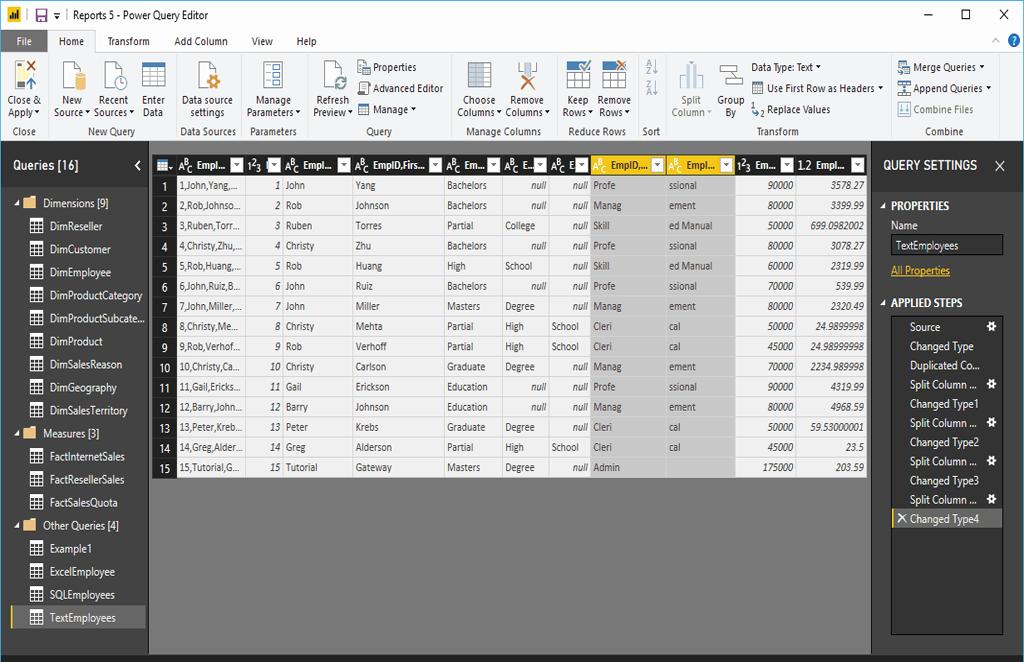Select the DimReseller query
1024x662 pixels.
click(x=76, y=227)
